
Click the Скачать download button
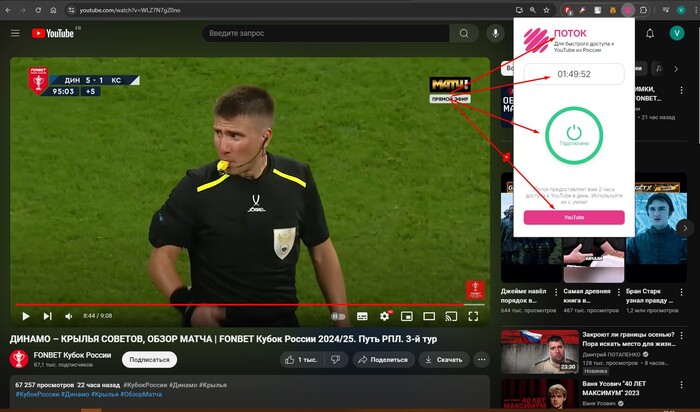(444, 359)
